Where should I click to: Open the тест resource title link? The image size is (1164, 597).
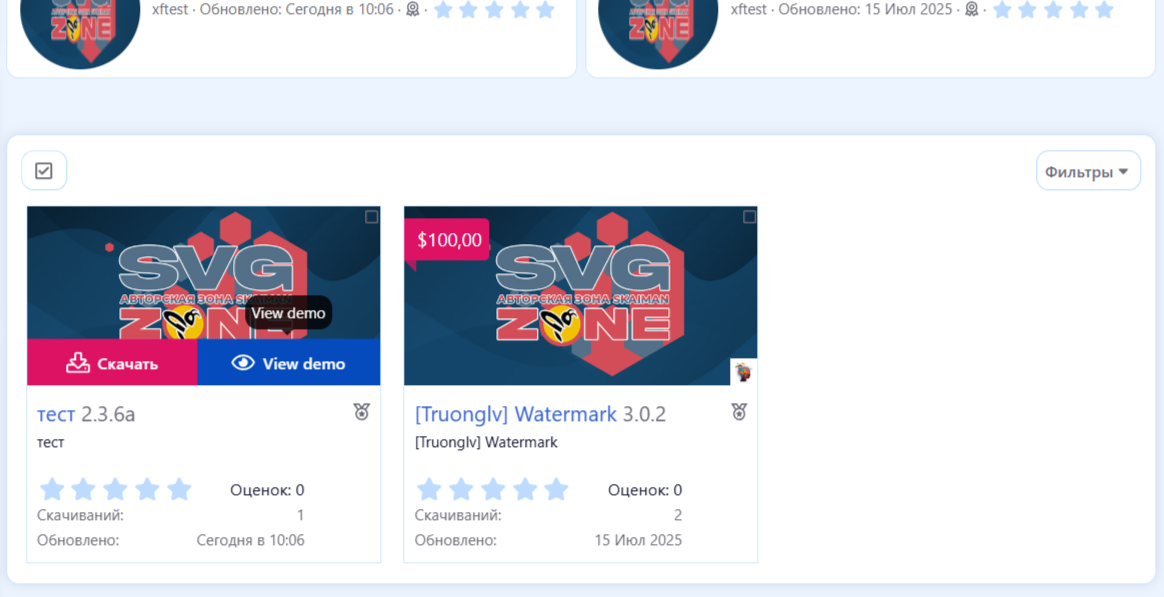pos(56,414)
